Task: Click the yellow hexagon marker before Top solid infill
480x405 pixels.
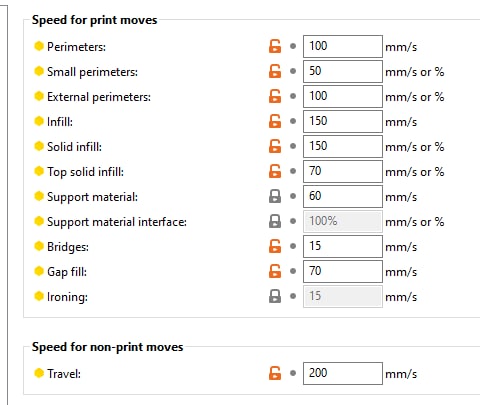Action: tap(39, 171)
